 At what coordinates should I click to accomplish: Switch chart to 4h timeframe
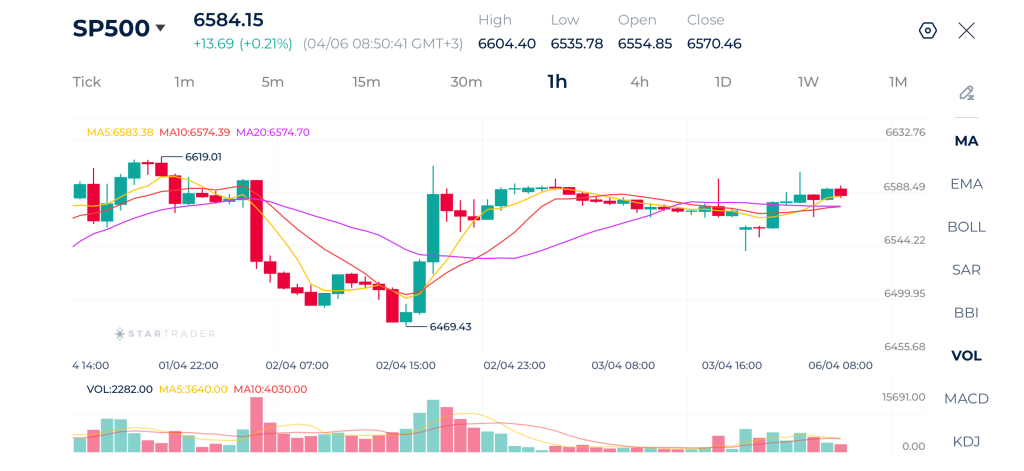[639, 82]
